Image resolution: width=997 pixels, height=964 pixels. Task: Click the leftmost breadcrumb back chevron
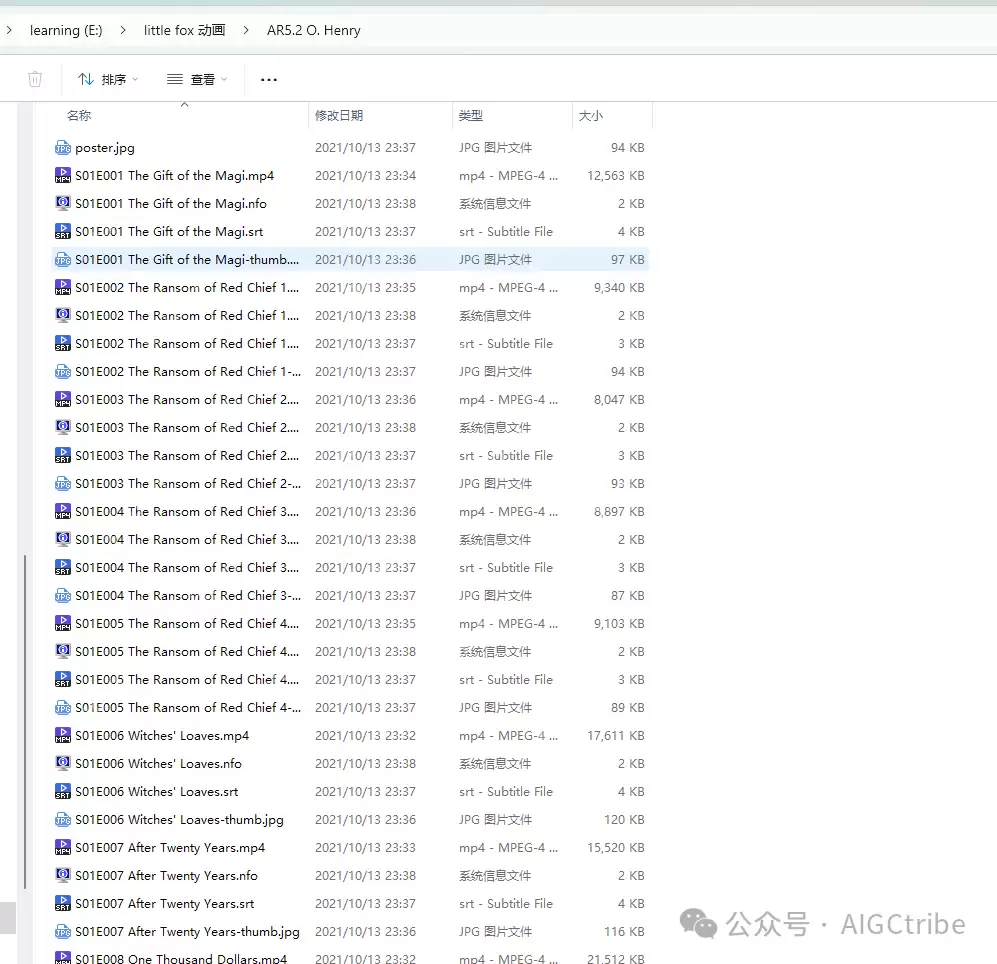point(10,30)
